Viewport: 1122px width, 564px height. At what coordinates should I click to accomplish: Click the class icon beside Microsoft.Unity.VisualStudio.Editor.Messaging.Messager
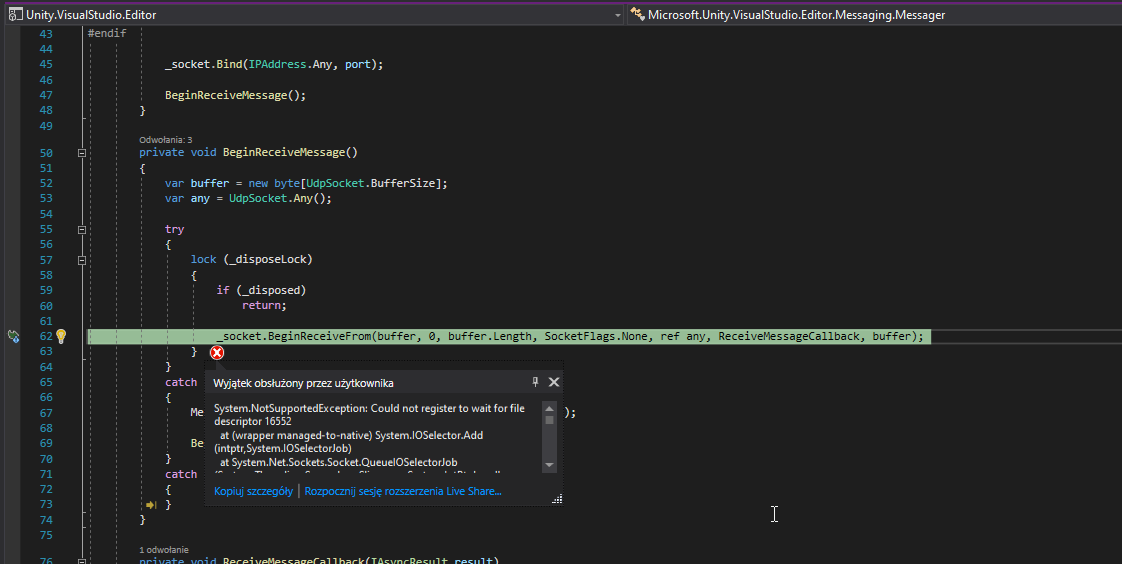[638, 14]
